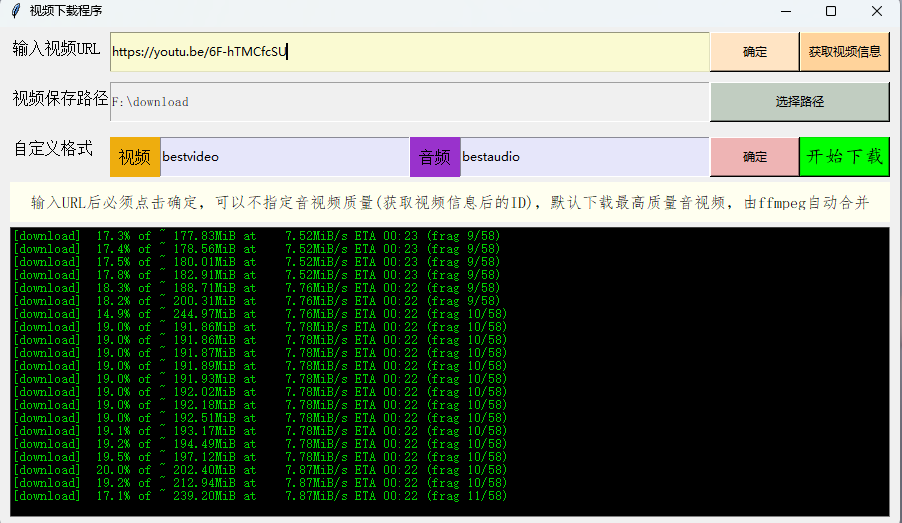Click log line showing 191.93MiB
The height and width of the screenshot is (523, 902).
click(x=260, y=379)
